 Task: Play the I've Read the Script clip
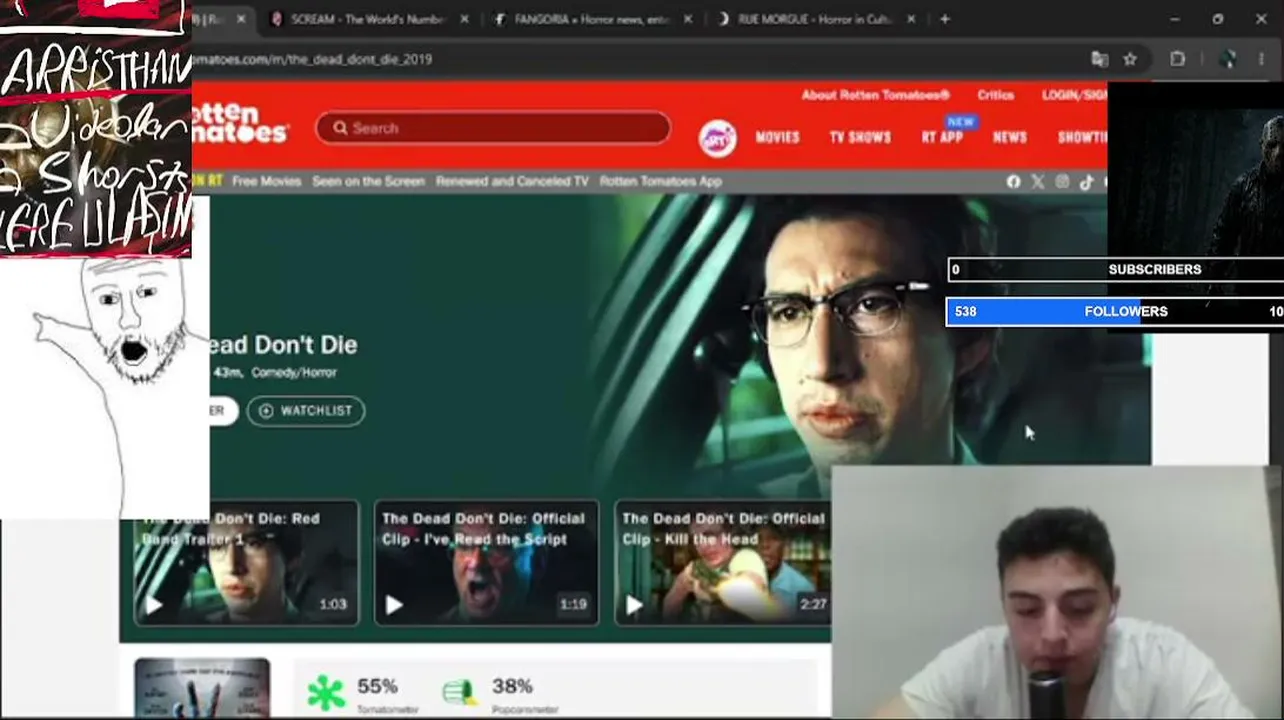(x=394, y=604)
